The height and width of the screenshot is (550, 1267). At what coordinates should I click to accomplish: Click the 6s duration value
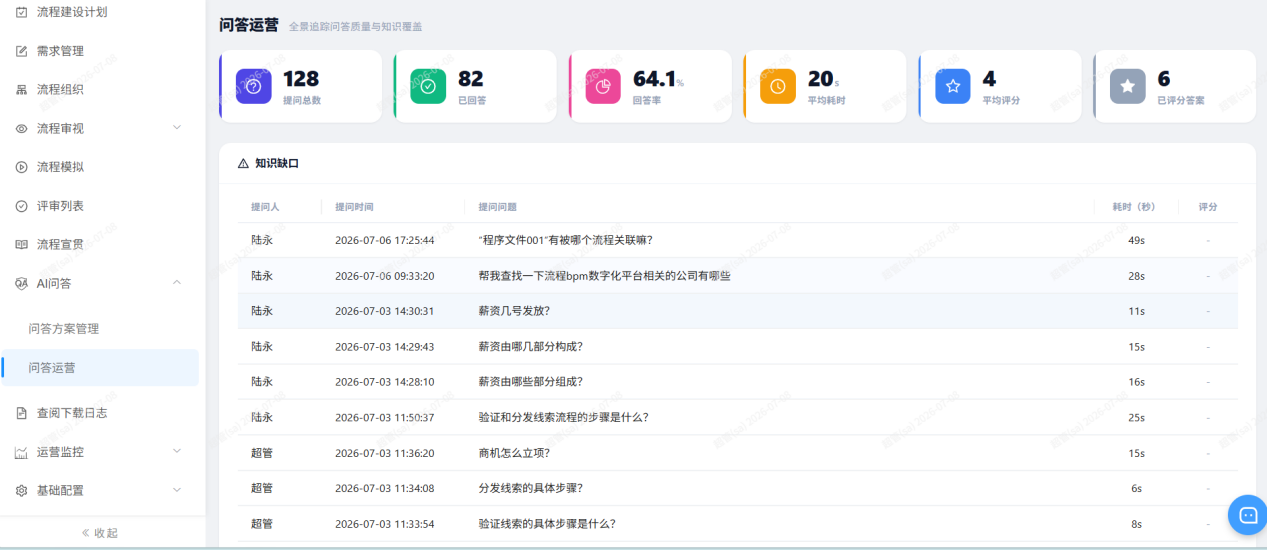point(1136,488)
